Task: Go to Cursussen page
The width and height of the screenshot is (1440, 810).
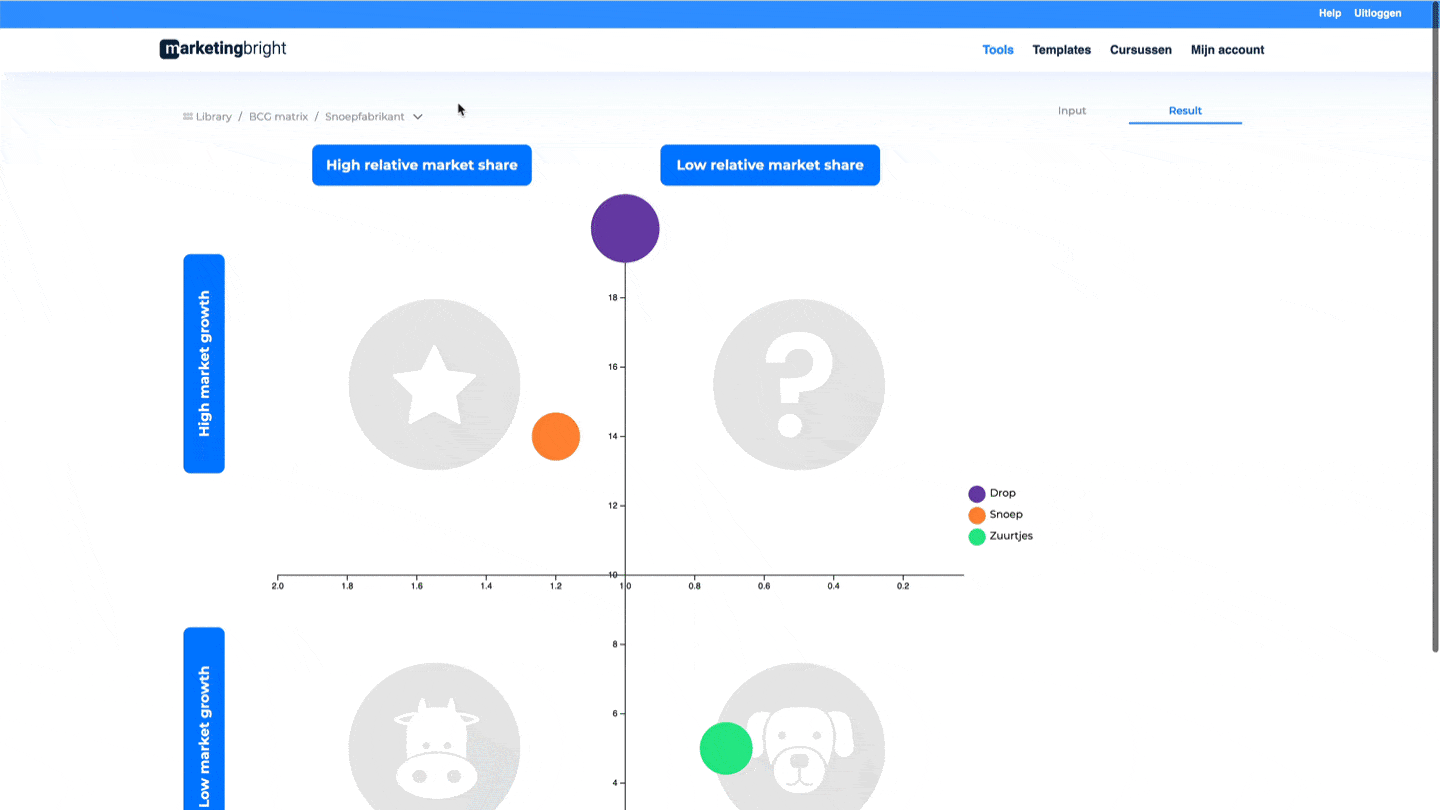Action: click(1140, 50)
